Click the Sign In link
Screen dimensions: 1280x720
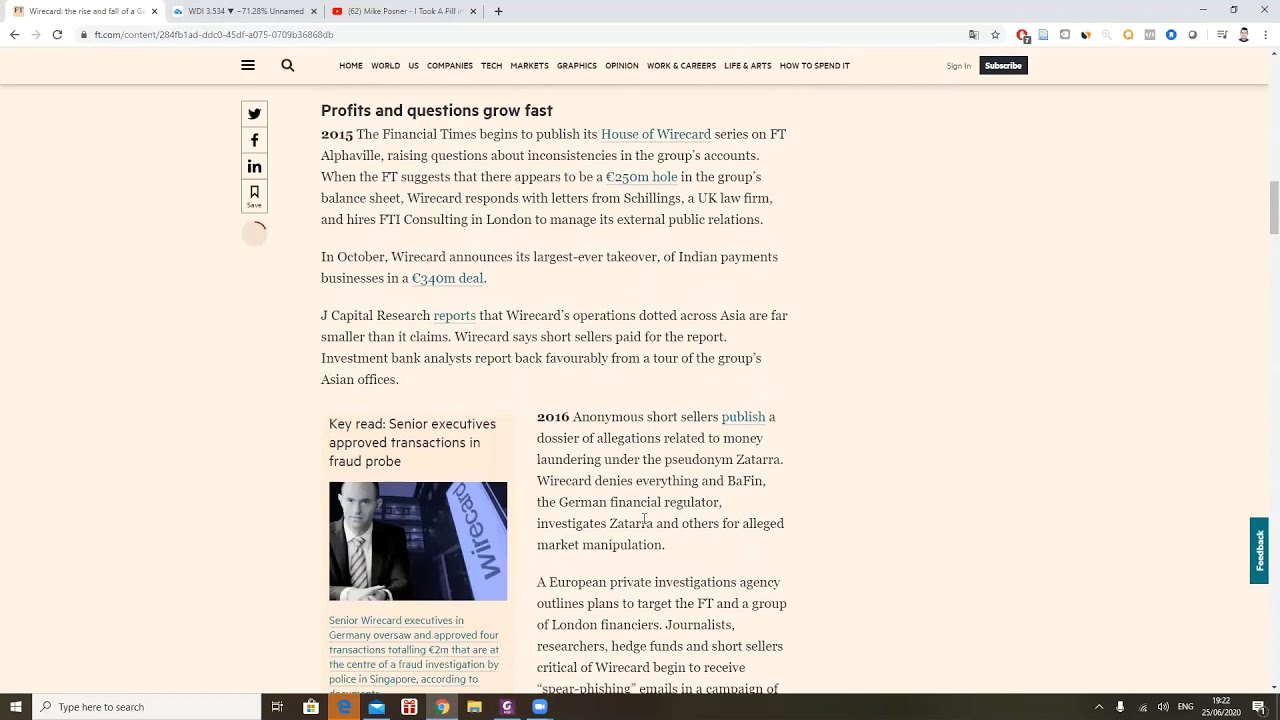coord(958,66)
